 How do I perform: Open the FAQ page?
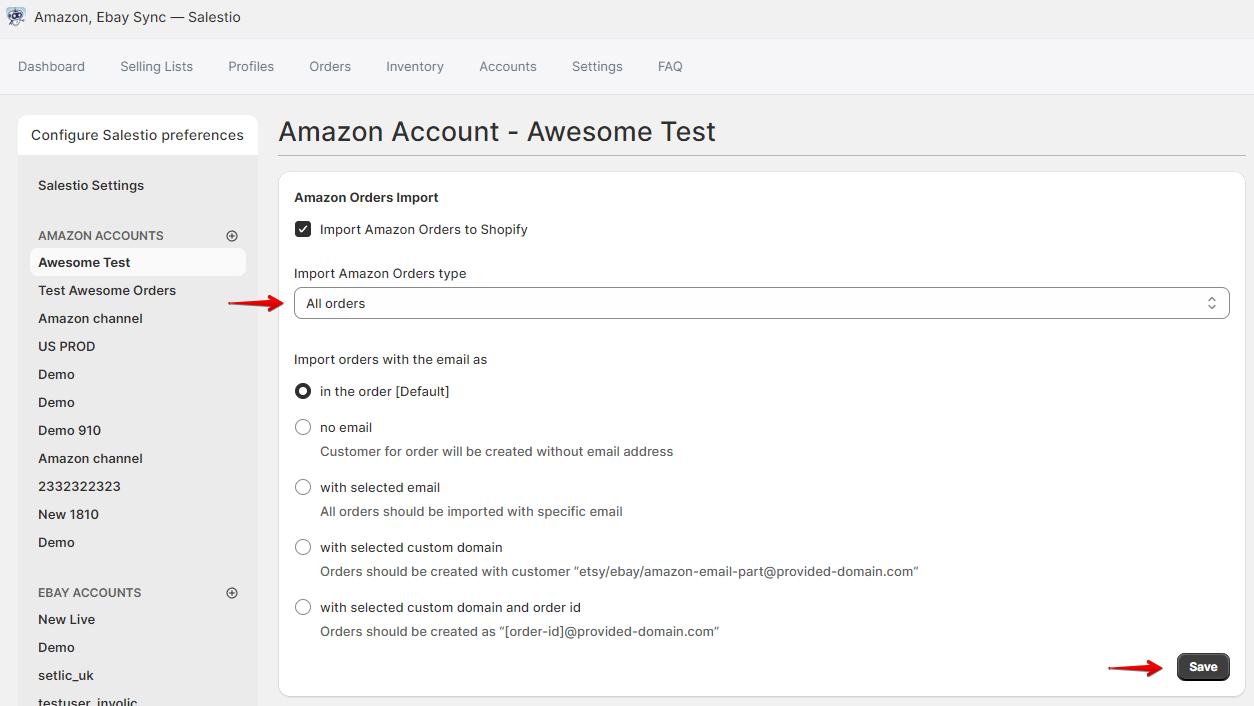point(670,66)
